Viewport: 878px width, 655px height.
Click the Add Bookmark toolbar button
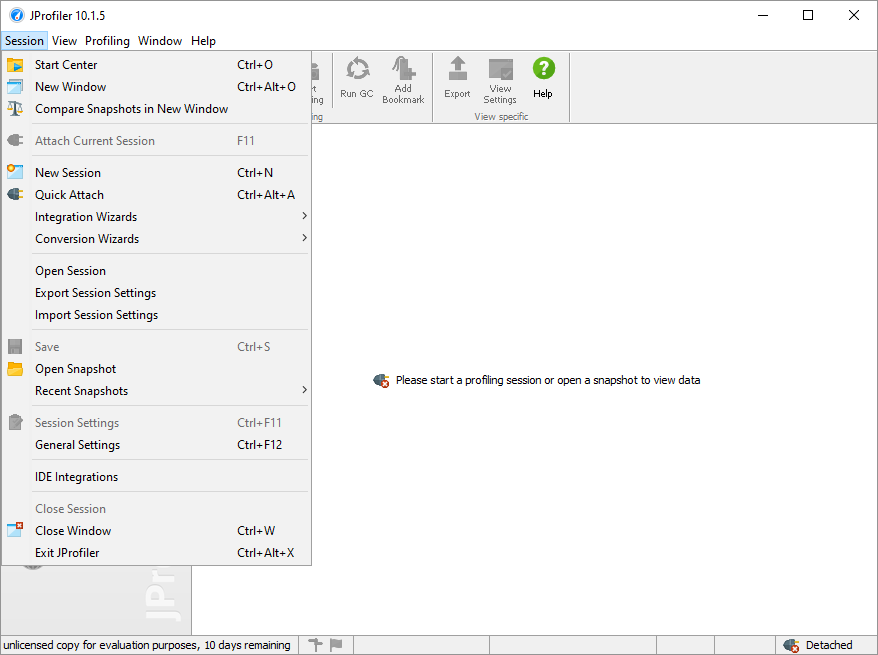(403, 80)
